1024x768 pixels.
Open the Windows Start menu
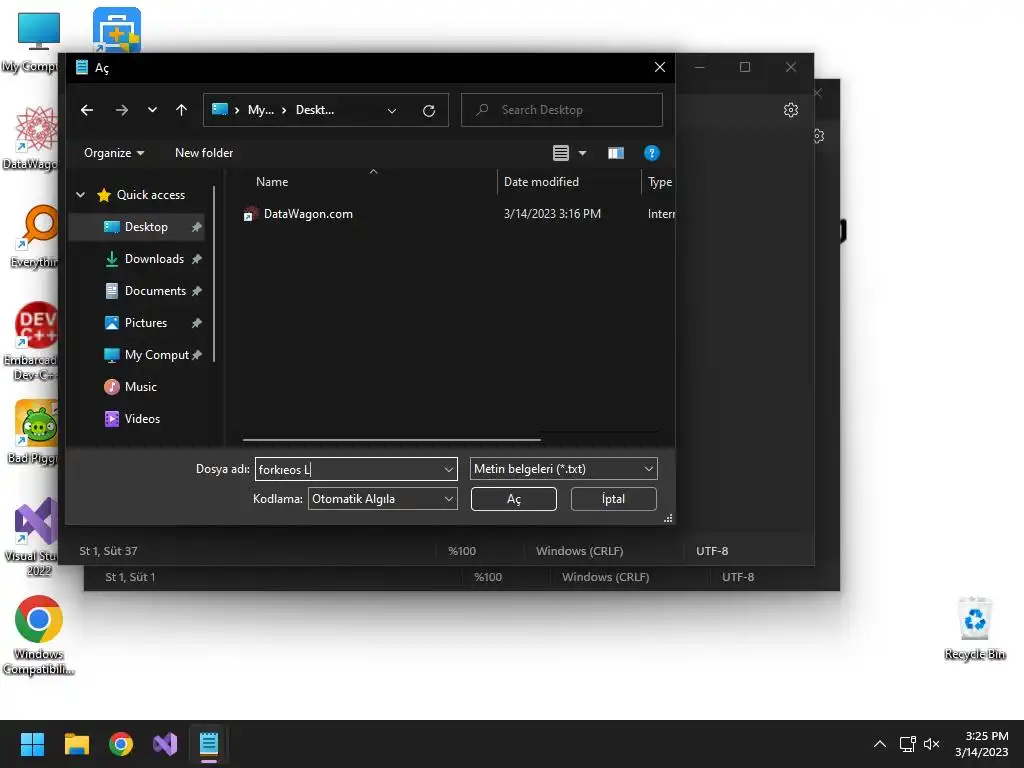coord(32,744)
